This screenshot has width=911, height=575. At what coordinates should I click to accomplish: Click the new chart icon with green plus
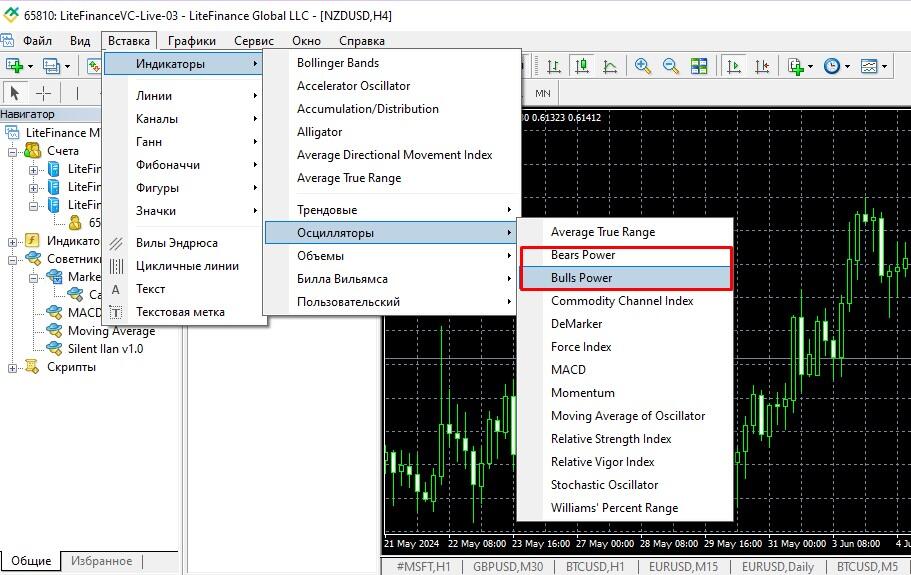15,66
